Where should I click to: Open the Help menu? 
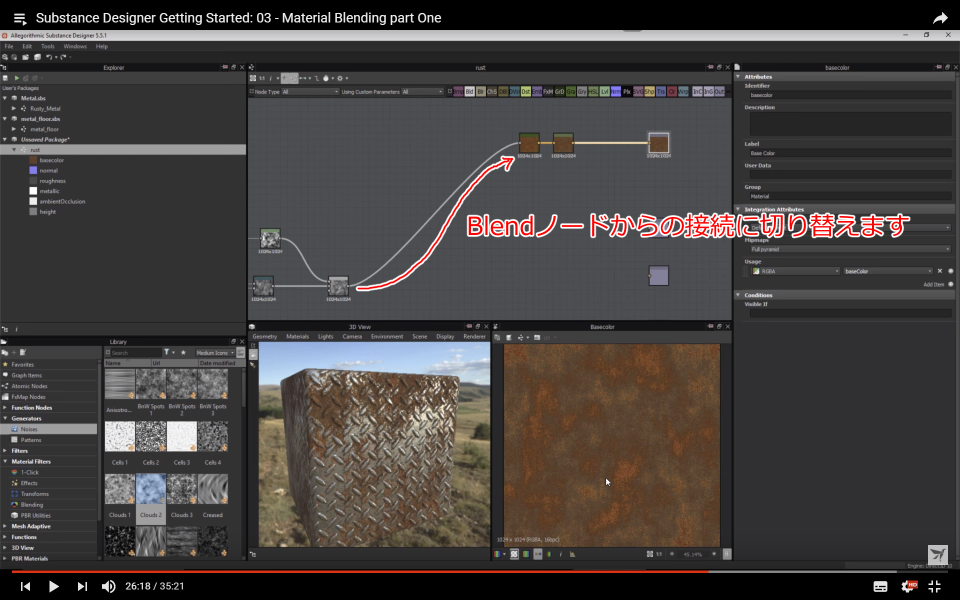(102, 47)
